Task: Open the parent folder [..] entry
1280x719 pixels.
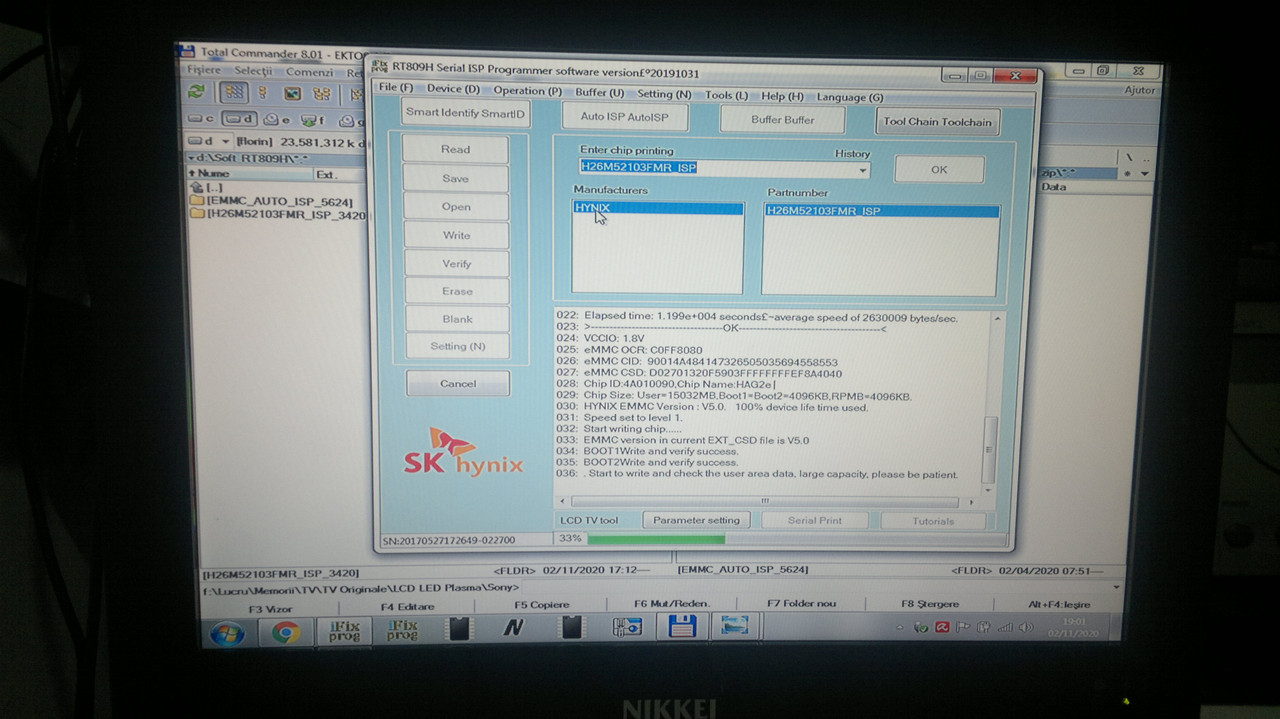Action: tap(206, 187)
